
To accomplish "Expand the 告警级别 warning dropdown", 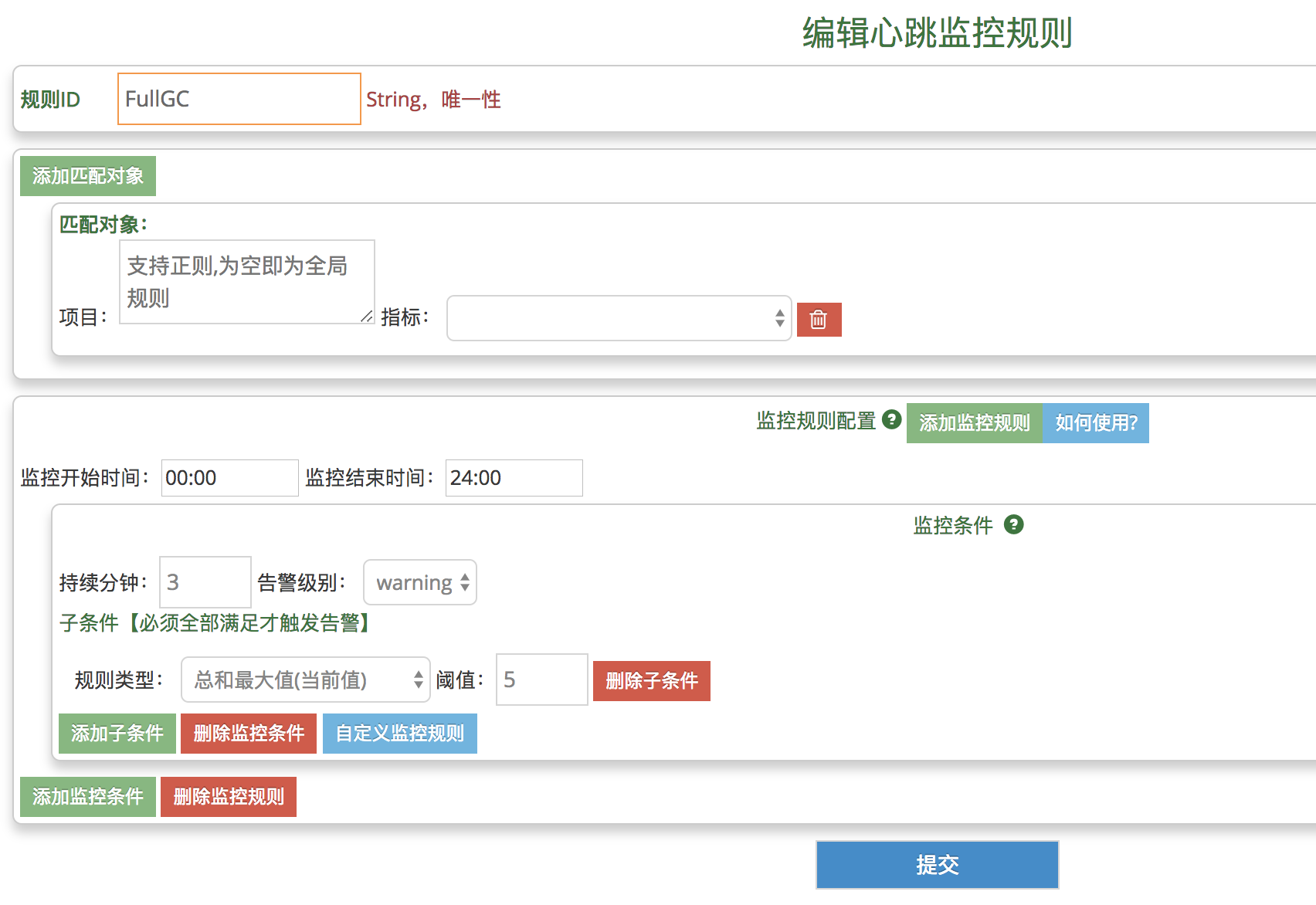I will pos(419,582).
